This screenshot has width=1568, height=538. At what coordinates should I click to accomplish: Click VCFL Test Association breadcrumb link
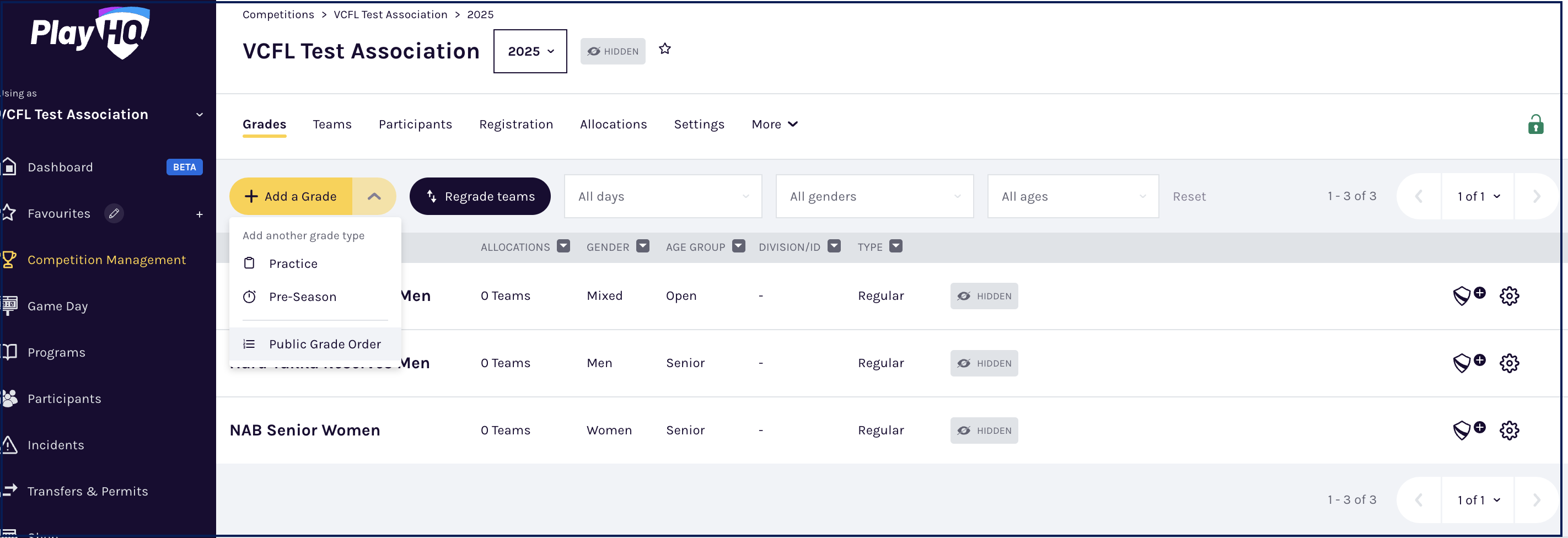pos(390,14)
